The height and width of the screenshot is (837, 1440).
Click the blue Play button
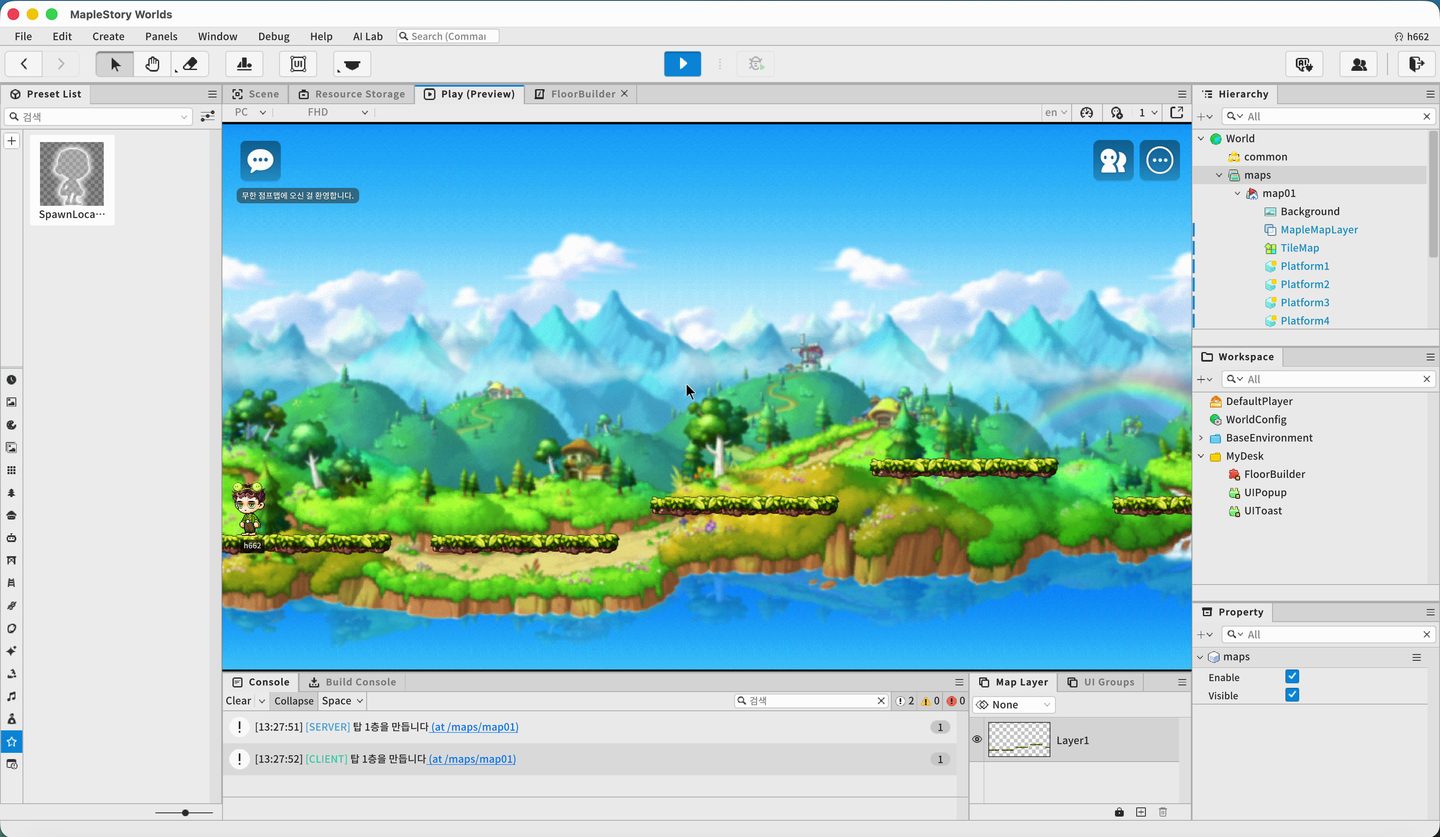683,64
